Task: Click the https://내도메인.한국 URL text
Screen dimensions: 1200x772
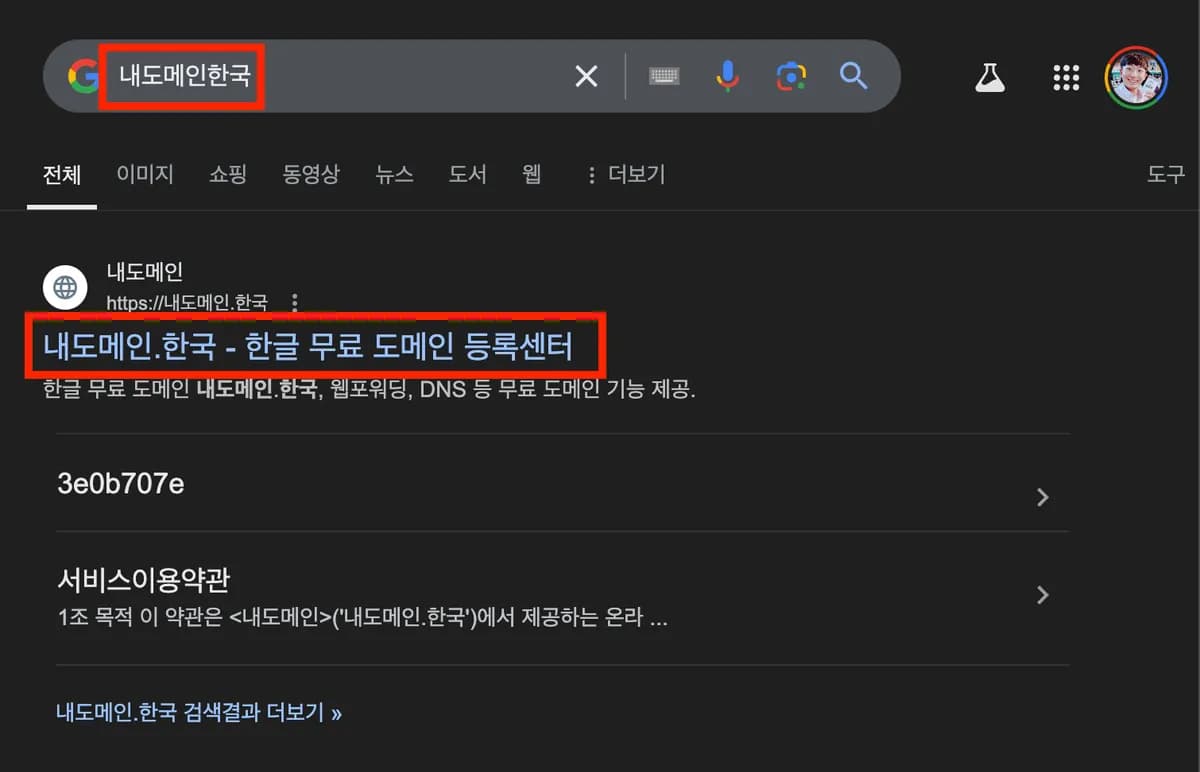Action: 187,302
